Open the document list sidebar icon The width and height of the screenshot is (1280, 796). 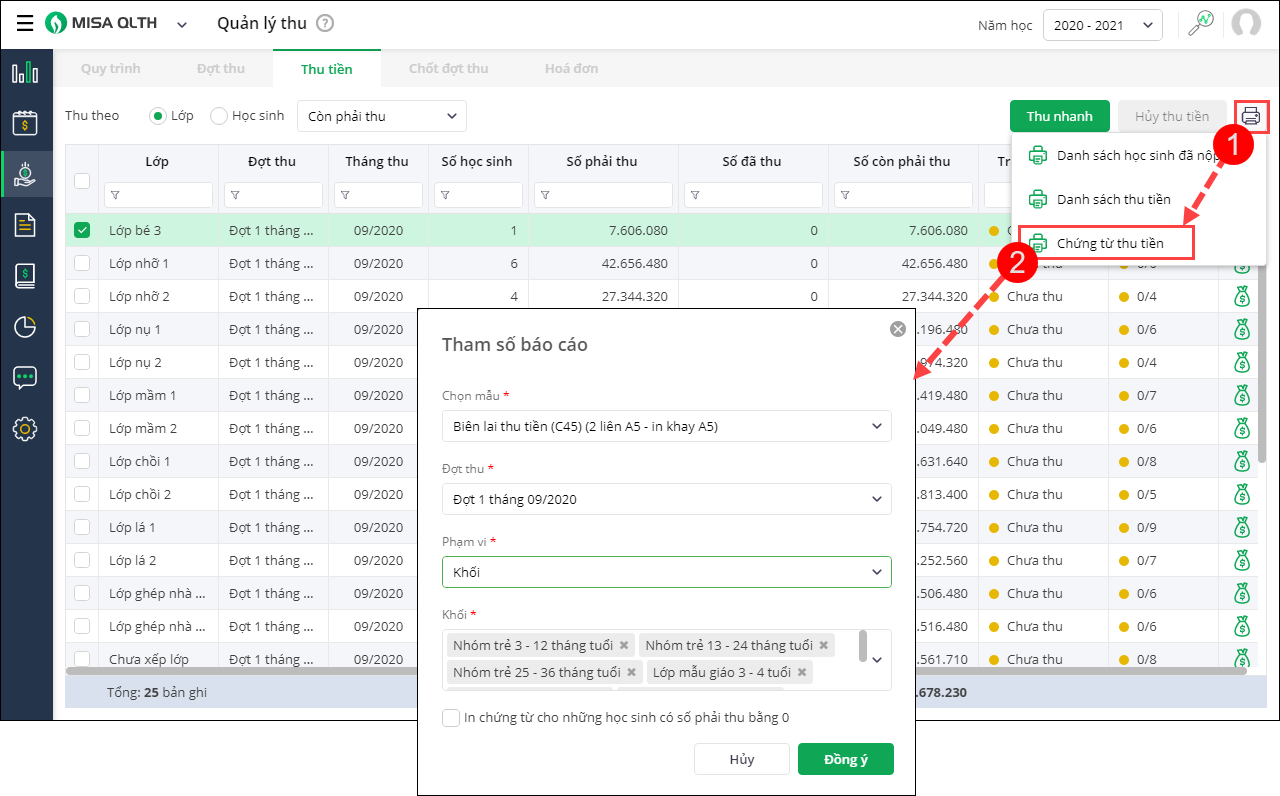25,225
